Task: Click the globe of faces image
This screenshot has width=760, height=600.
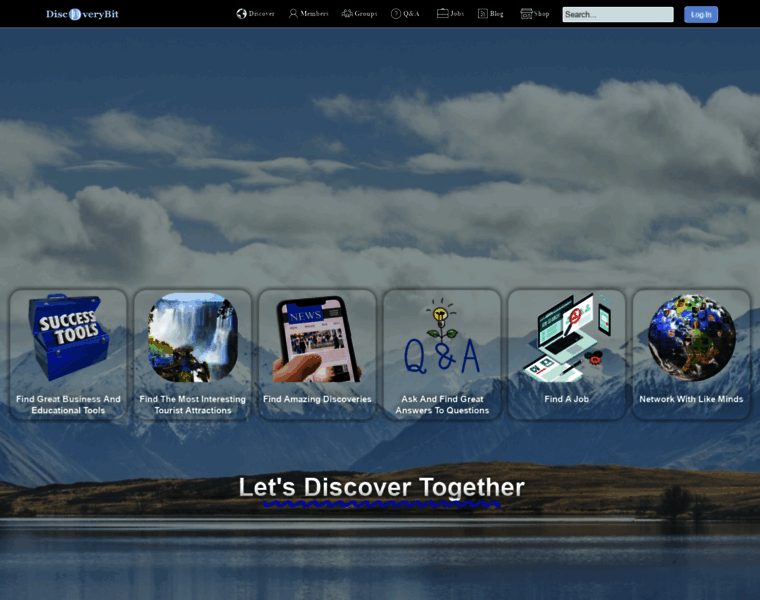Action: [x=691, y=337]
